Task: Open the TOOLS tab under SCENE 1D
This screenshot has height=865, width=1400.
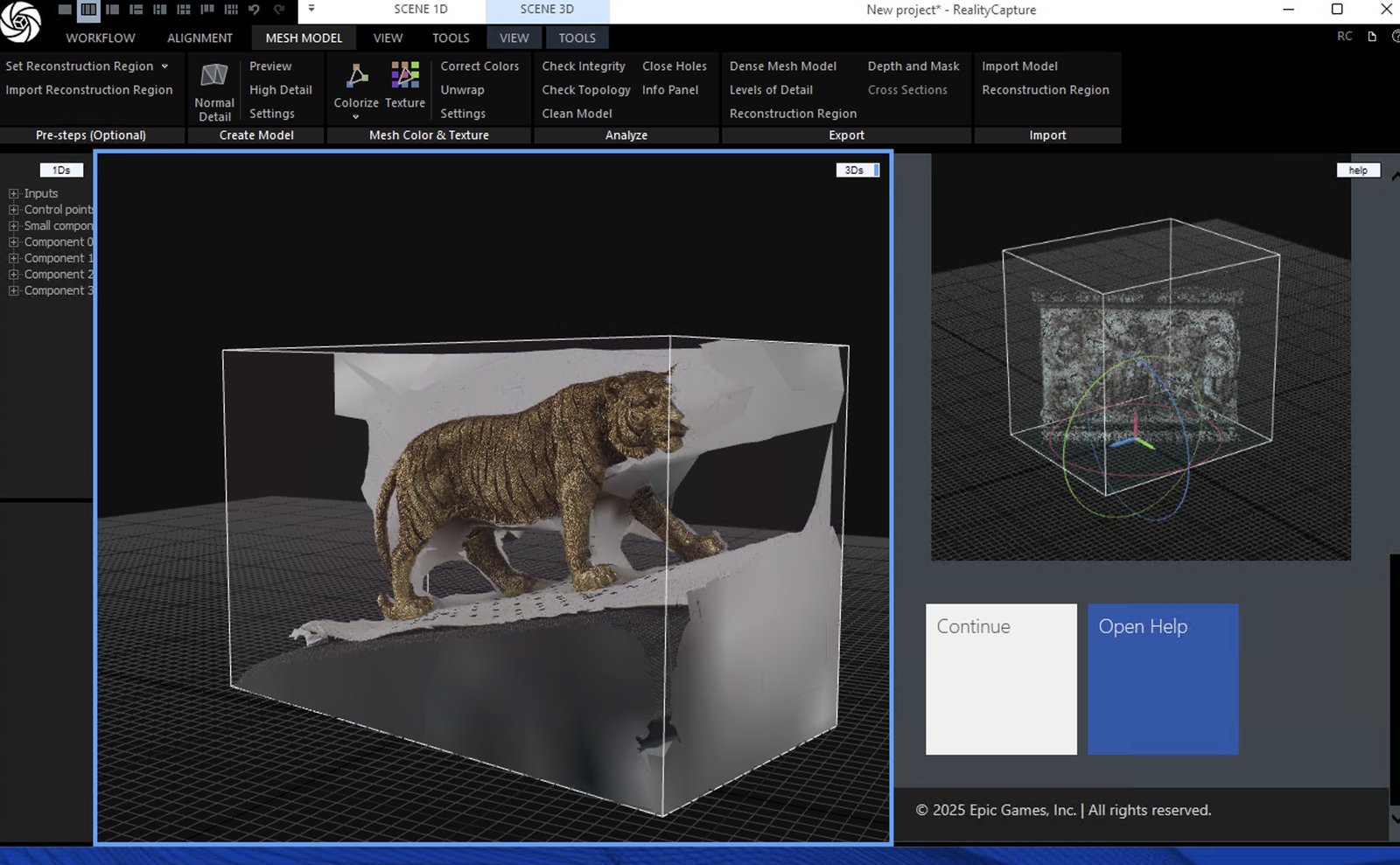Action: 451,38
